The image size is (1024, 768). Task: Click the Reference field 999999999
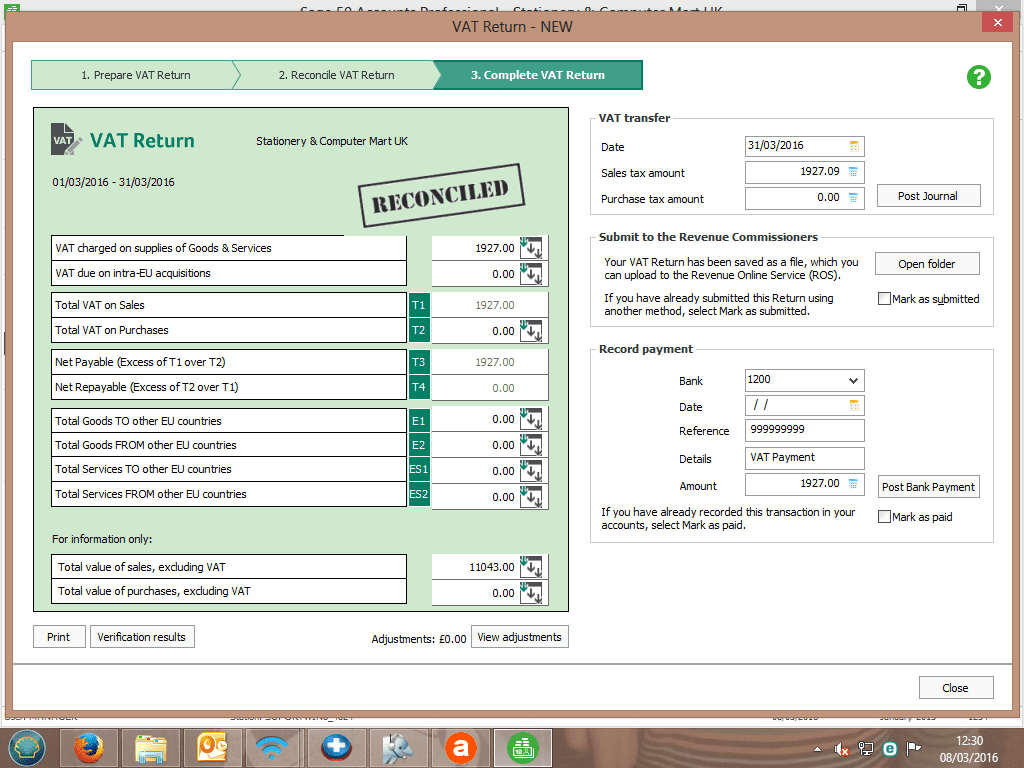pyautogui.click(x=805, y=430)
